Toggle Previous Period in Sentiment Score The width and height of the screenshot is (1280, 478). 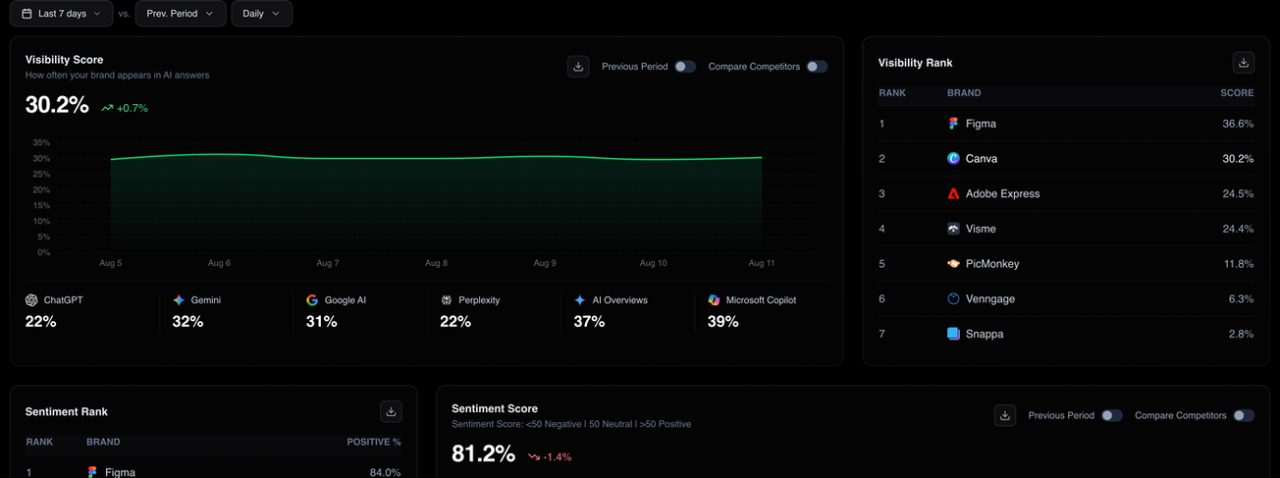click(x=1112, y=416)
